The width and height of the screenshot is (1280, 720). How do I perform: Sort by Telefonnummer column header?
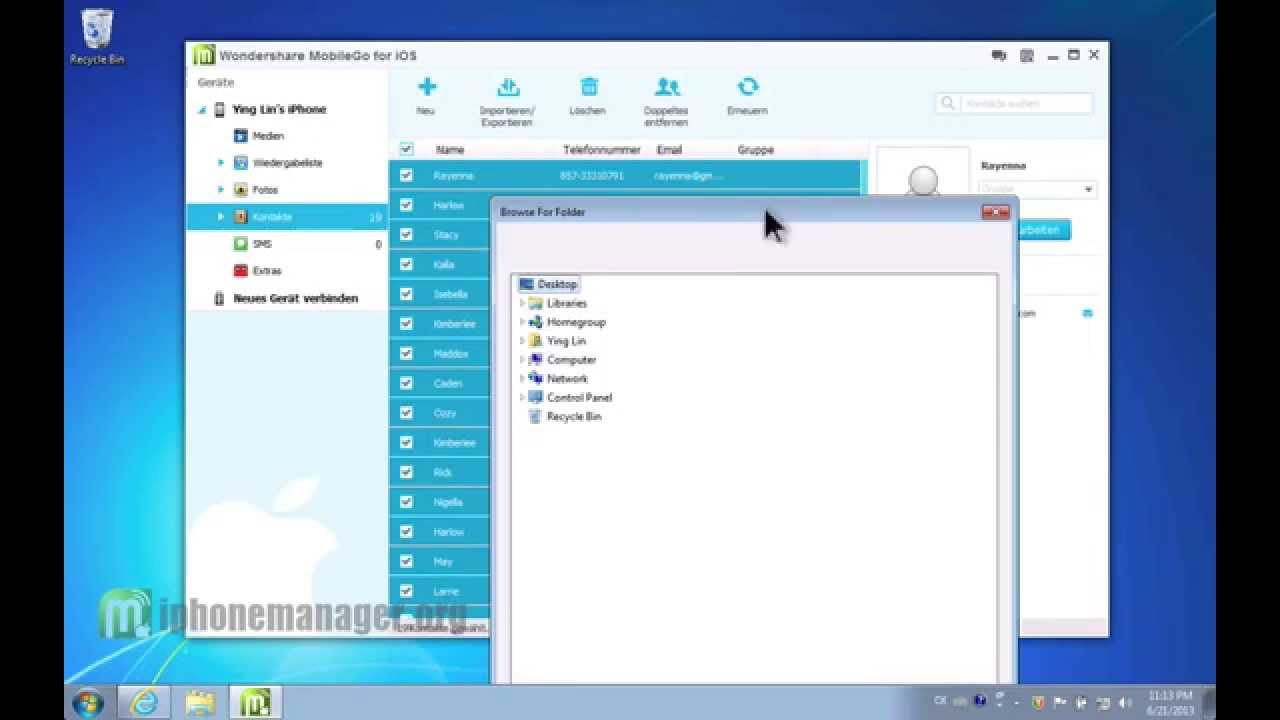[x=601, y=150]
